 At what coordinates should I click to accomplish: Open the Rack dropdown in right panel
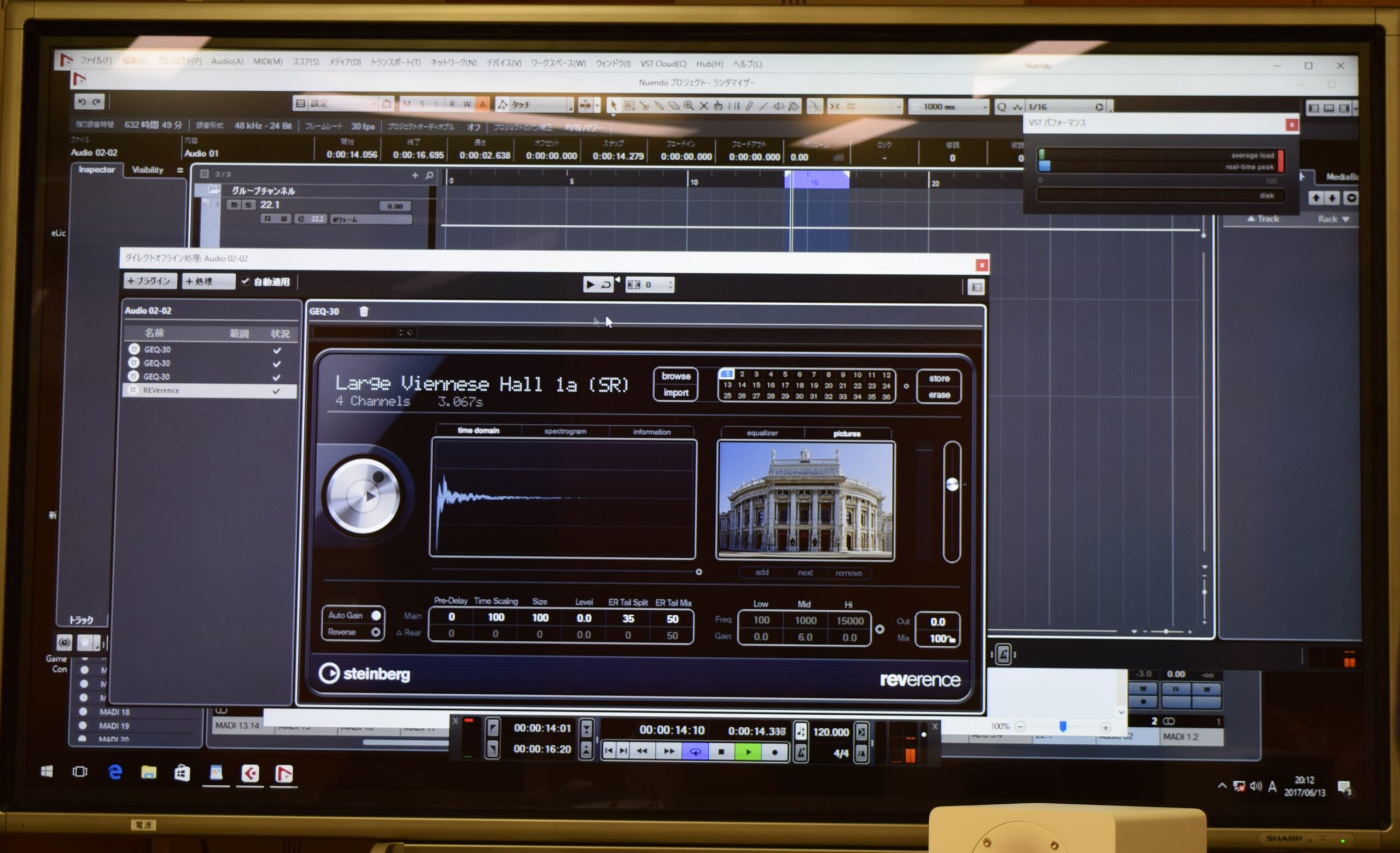(x=1333, y=219)
